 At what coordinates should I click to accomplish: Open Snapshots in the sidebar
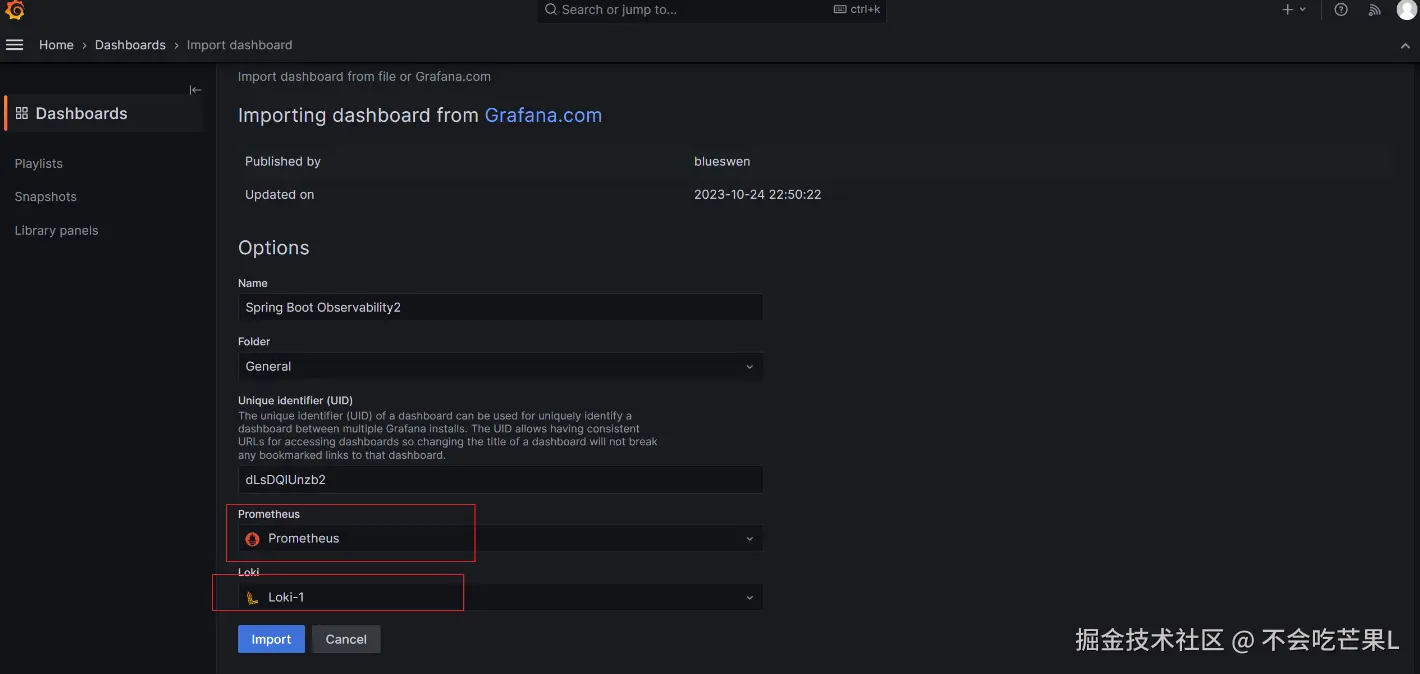(46, 197)
